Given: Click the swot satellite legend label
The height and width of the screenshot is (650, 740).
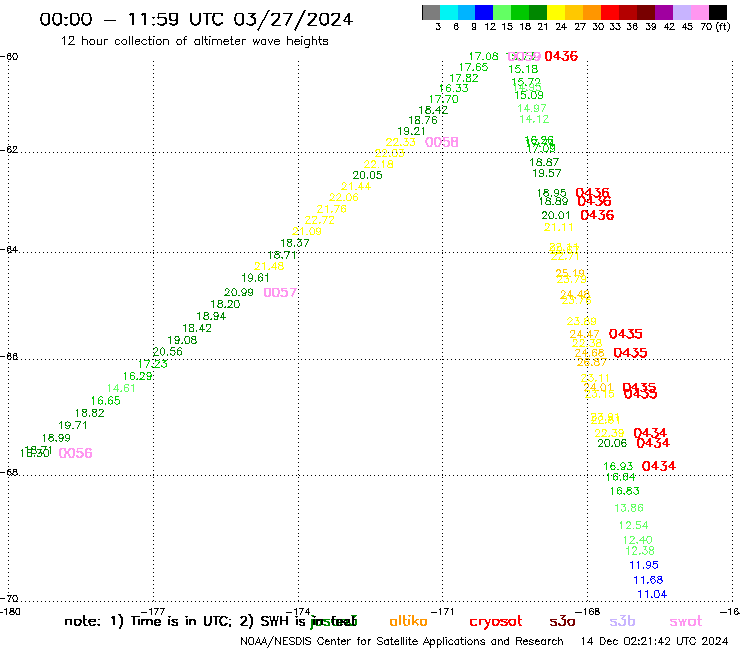Looking at the screenshot, I should tap(686, 621).
